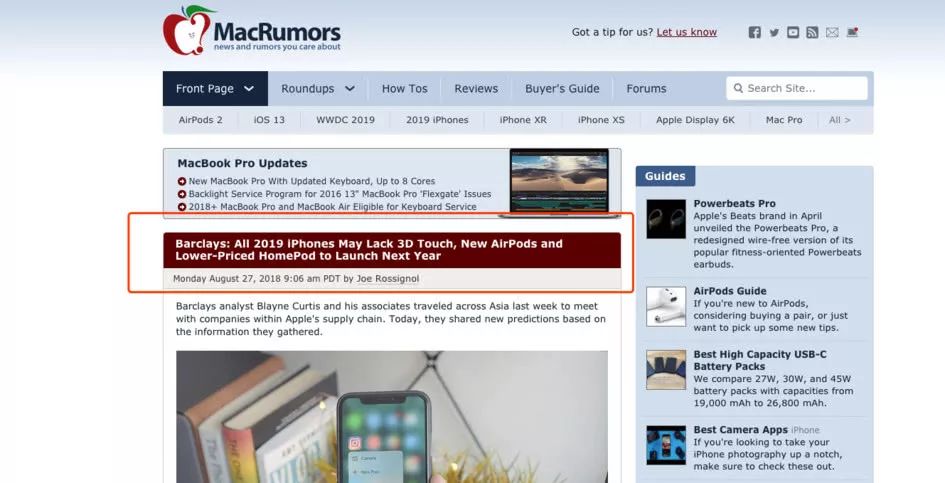This screenshot has width=945, height=483.
Task: Select the iPhone XR topic
Action: pyautogui.click(x=523, y=120)
